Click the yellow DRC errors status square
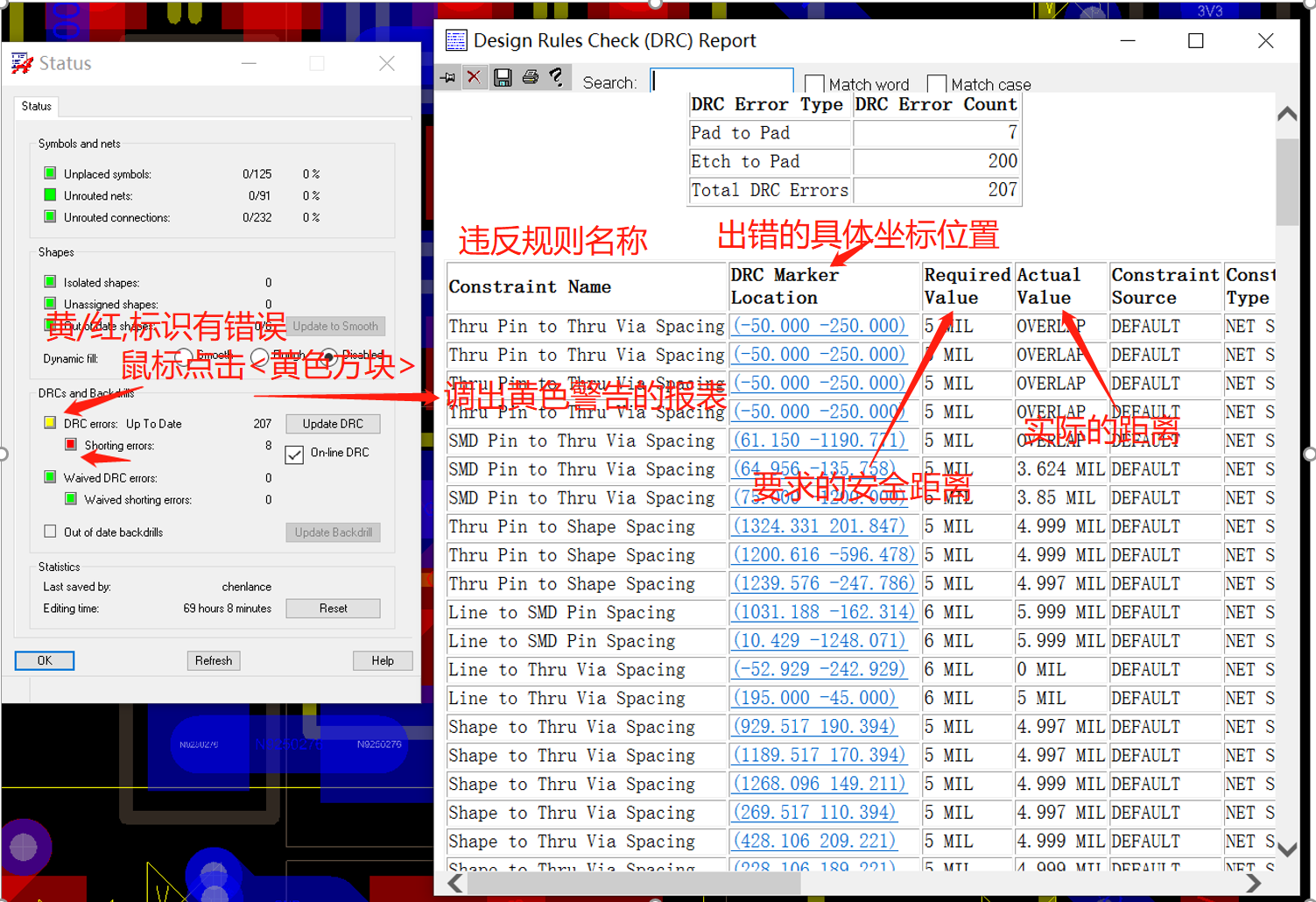Viewport: 1316px width, 902px height. 50,422
